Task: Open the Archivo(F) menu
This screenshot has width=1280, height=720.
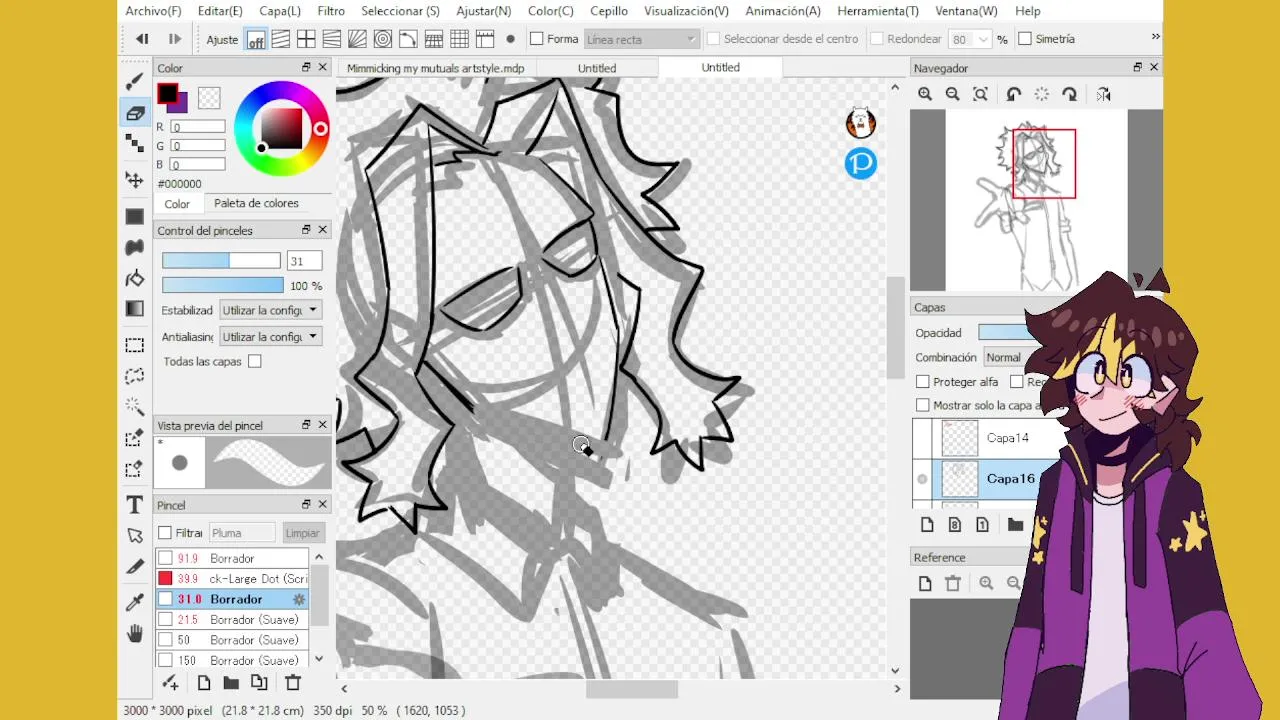Action: tap(153, 11)
